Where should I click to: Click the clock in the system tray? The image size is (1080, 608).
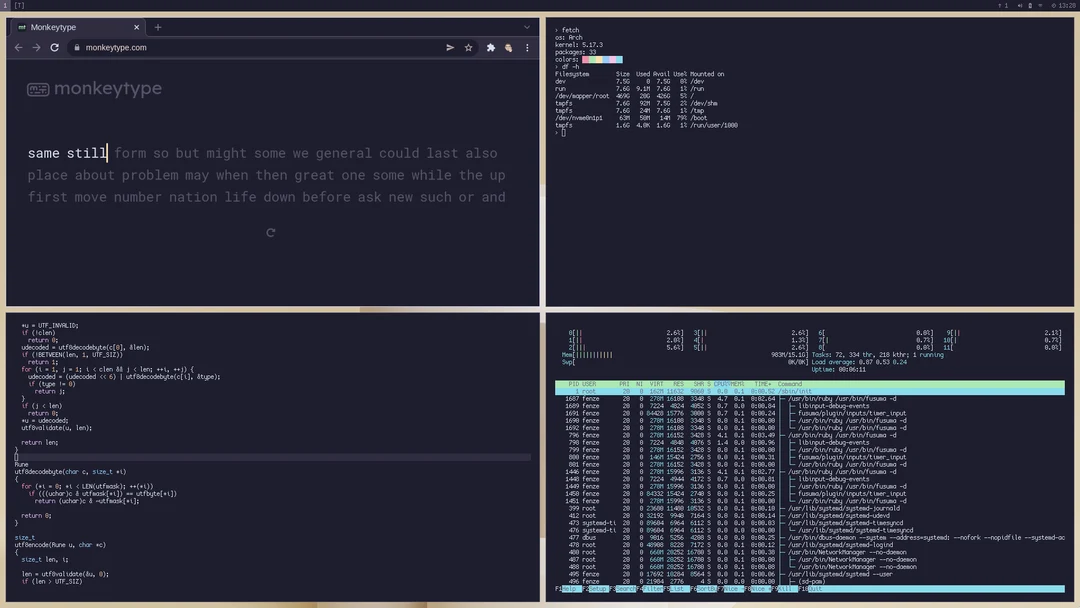coord(1065,5)
